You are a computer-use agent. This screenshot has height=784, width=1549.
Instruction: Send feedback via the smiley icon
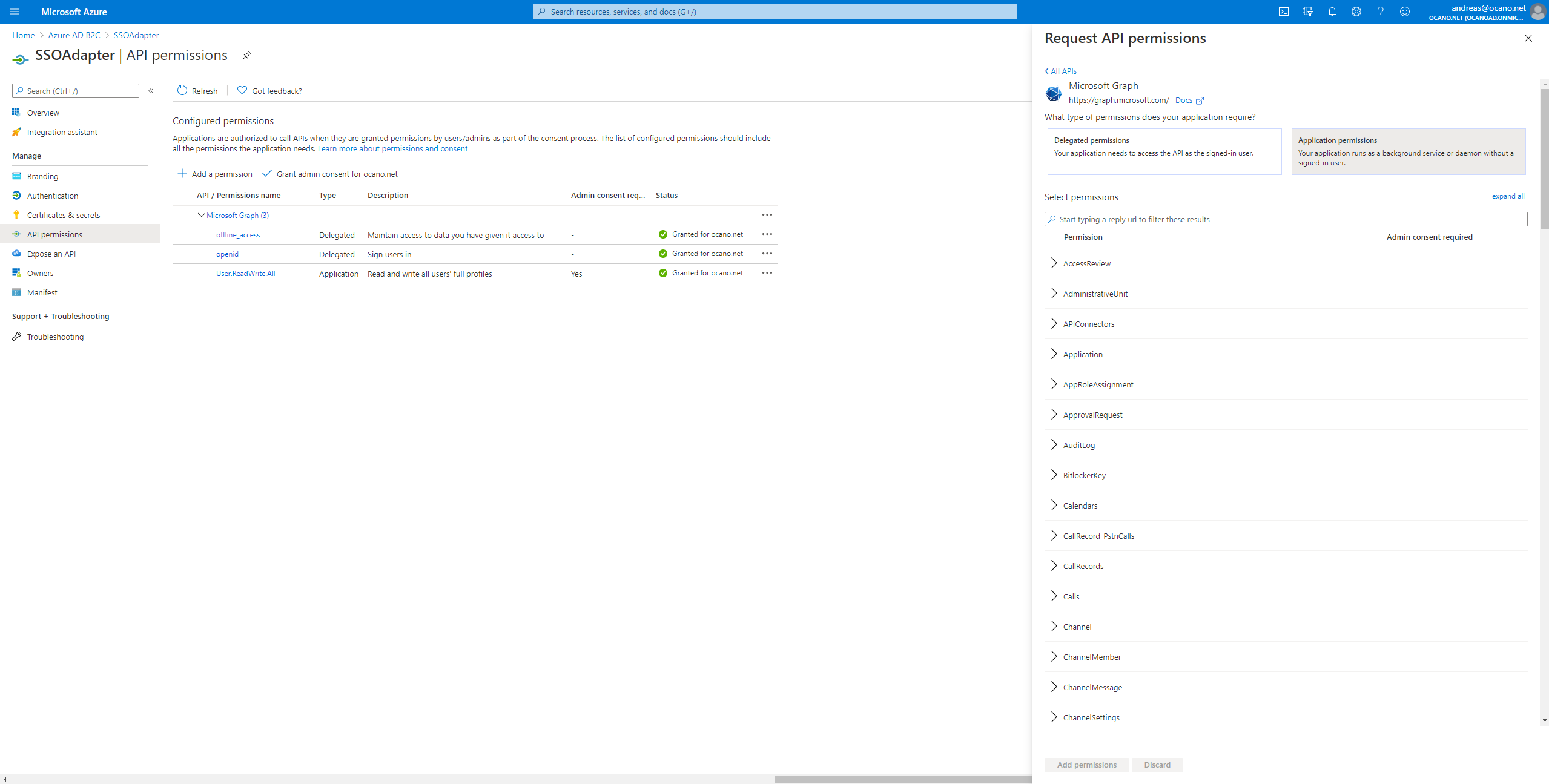(x=1405, y=12)
